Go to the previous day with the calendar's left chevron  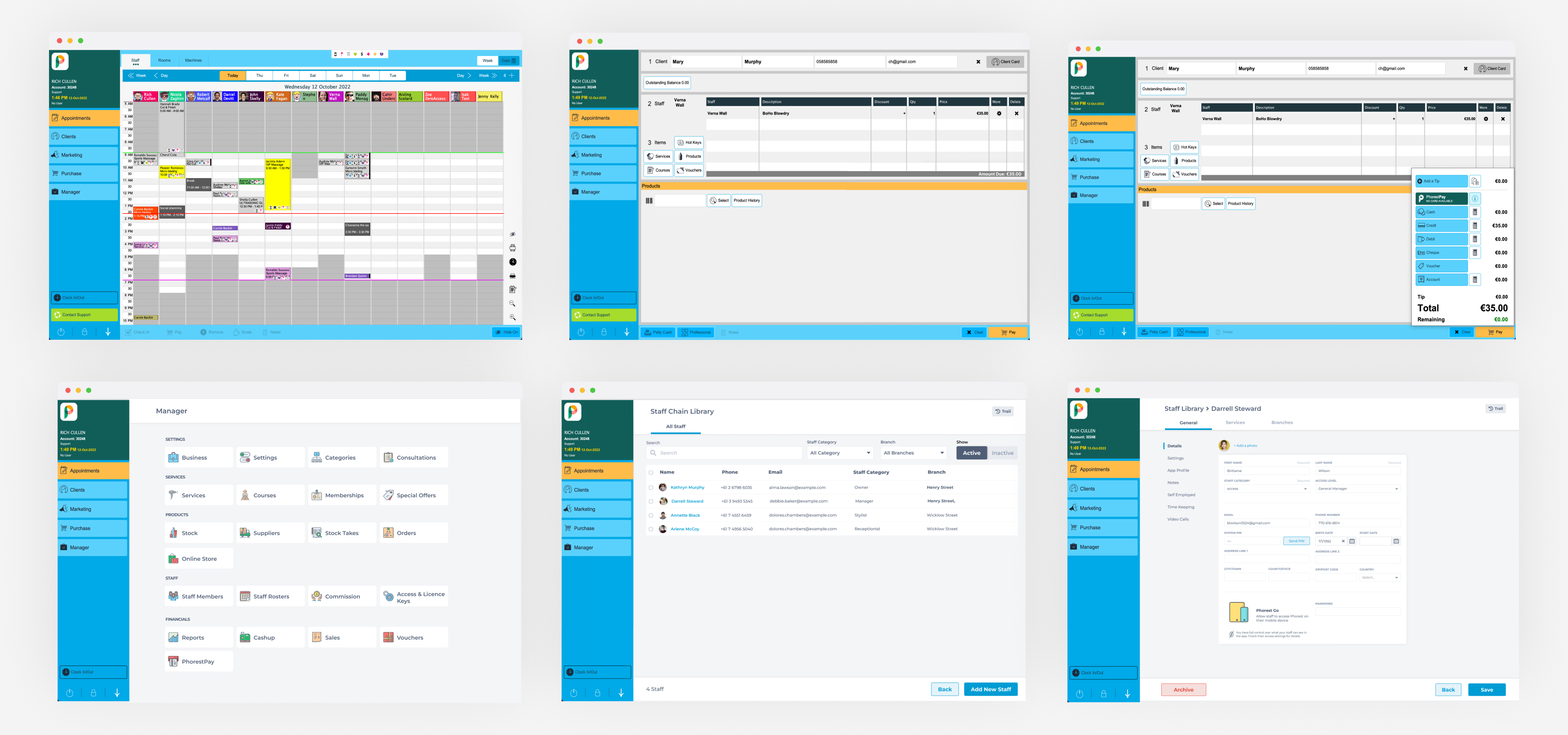click(156, 76)
